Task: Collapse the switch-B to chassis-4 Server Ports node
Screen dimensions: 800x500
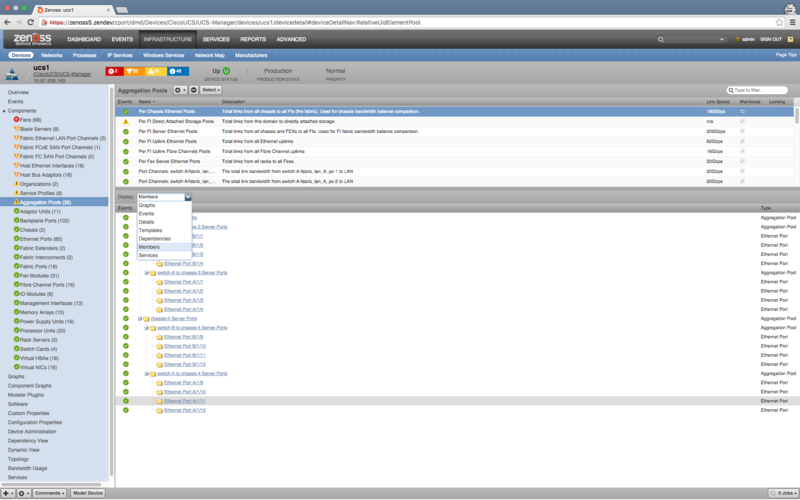Action: 146,328
